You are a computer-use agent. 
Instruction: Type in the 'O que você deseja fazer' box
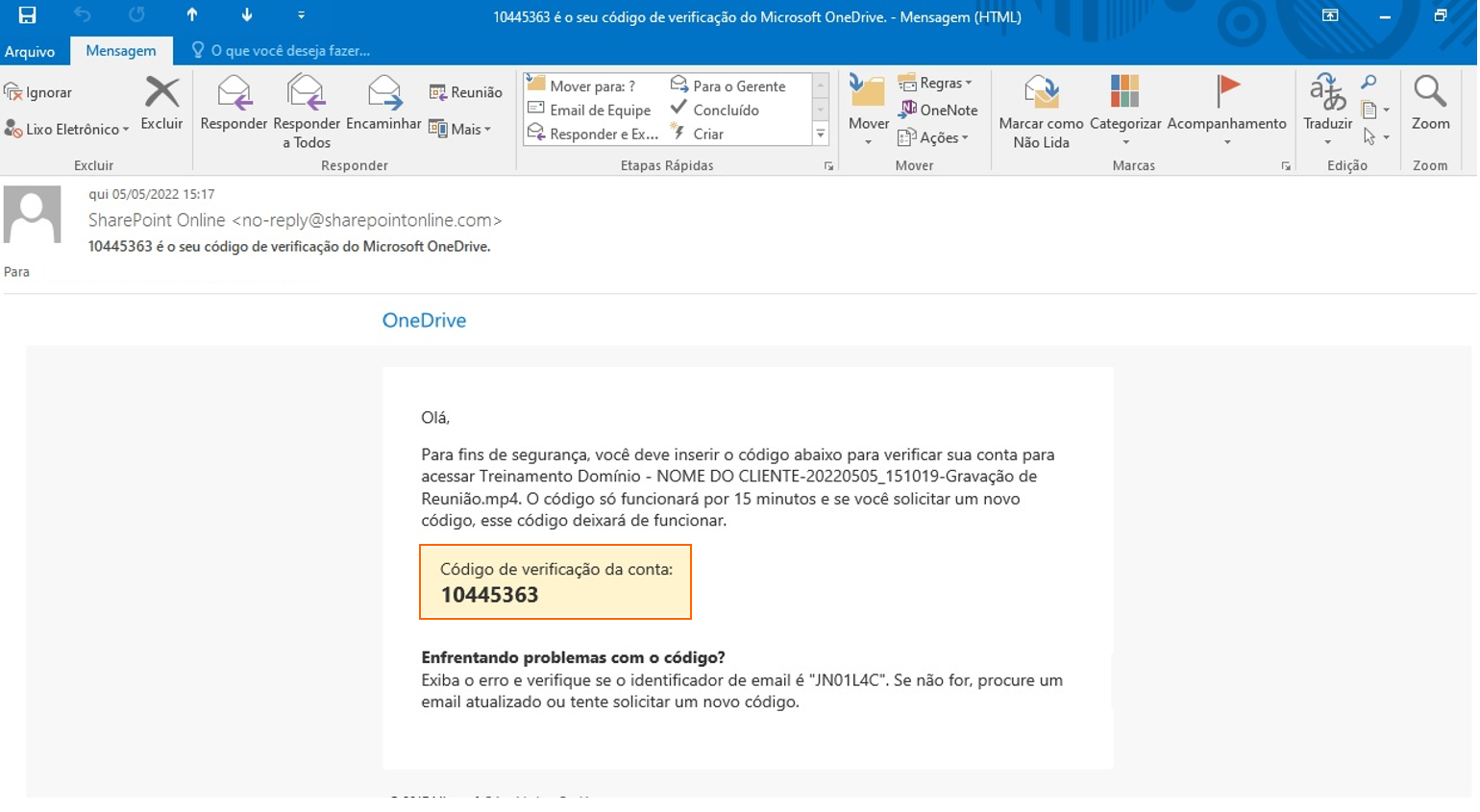click(x=290, y=51)
